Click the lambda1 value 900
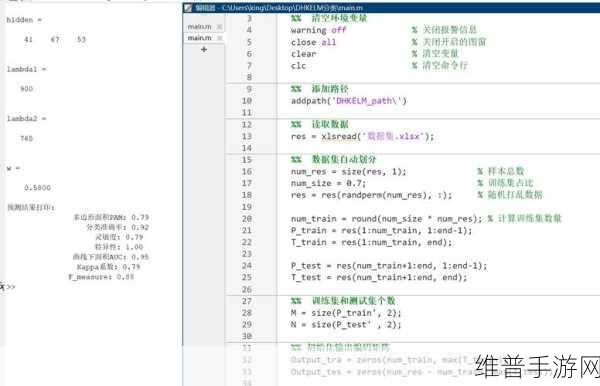Image resolution: width=600 pixels, height=386 pixels. click(26, 89)
